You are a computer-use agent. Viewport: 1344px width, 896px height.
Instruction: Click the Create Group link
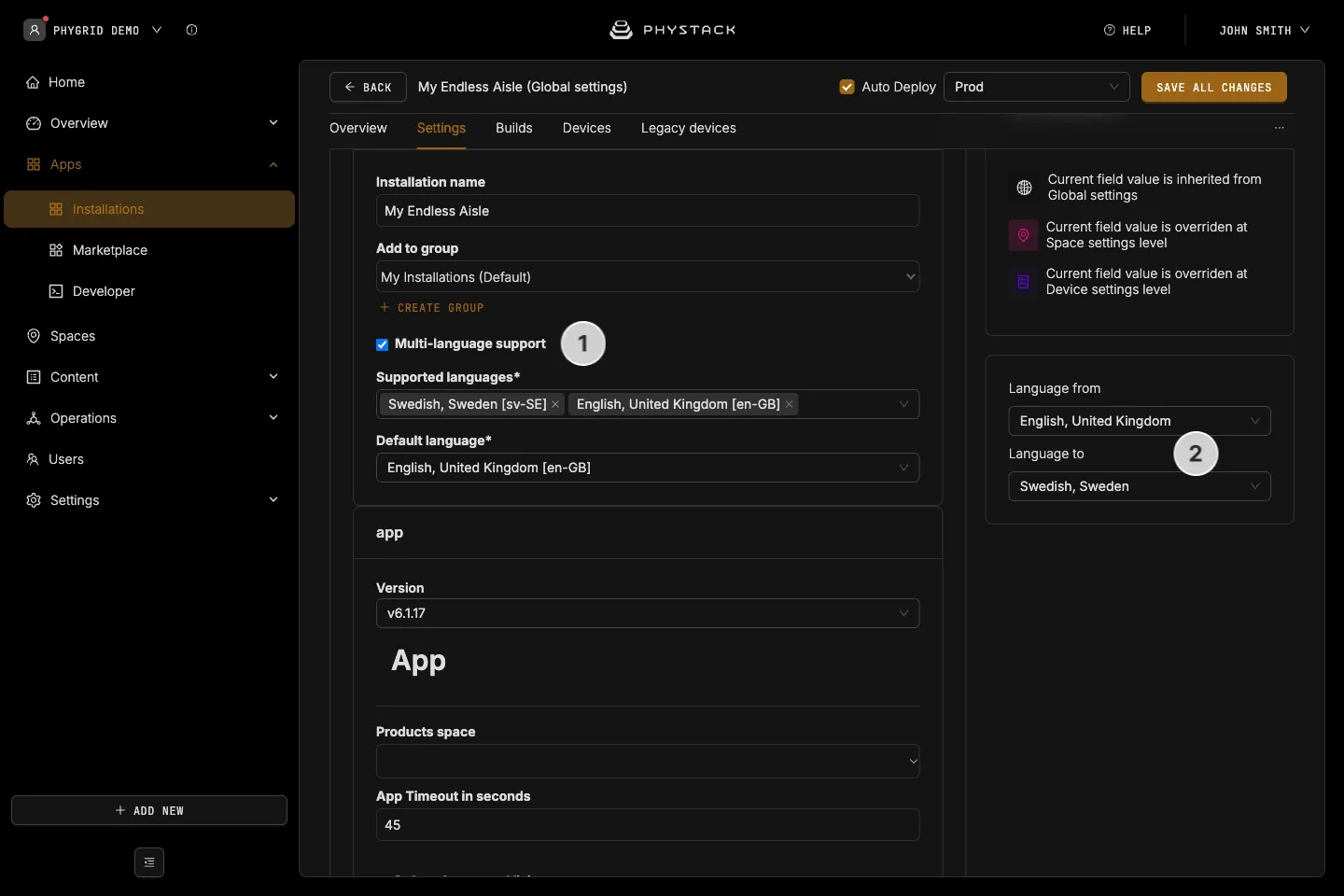(431, 308)
